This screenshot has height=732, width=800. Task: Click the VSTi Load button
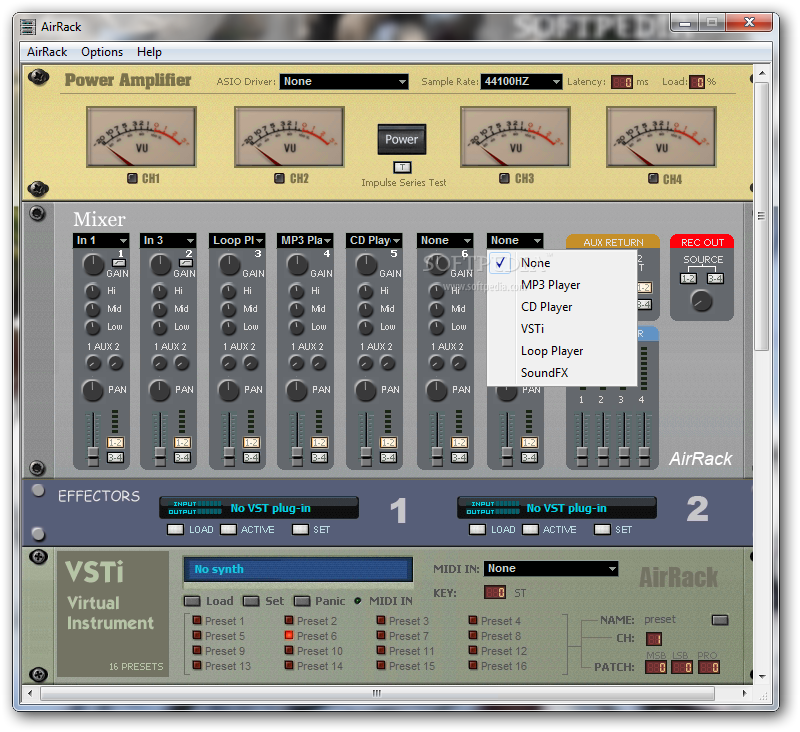pyautogui.click(x=192, y=601)
